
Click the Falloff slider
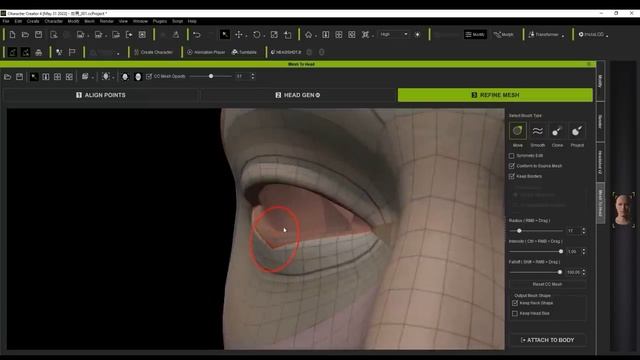coord(536,272)
